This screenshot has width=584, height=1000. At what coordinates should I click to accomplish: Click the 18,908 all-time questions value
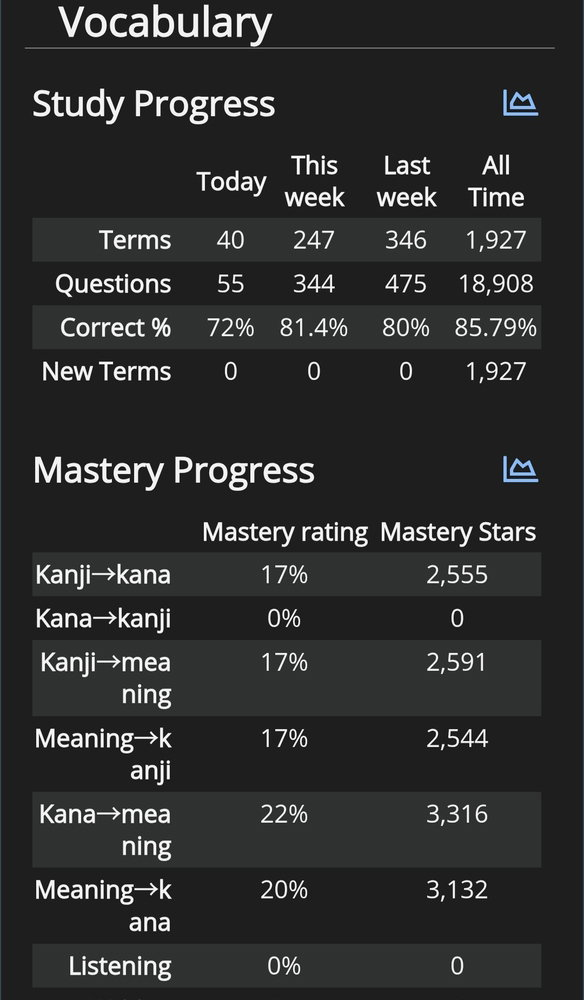pos(496,284)
